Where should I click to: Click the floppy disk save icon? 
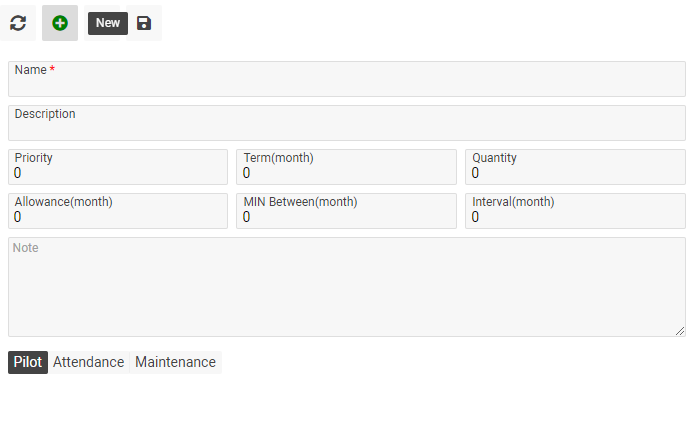click(x=144, y=23)
